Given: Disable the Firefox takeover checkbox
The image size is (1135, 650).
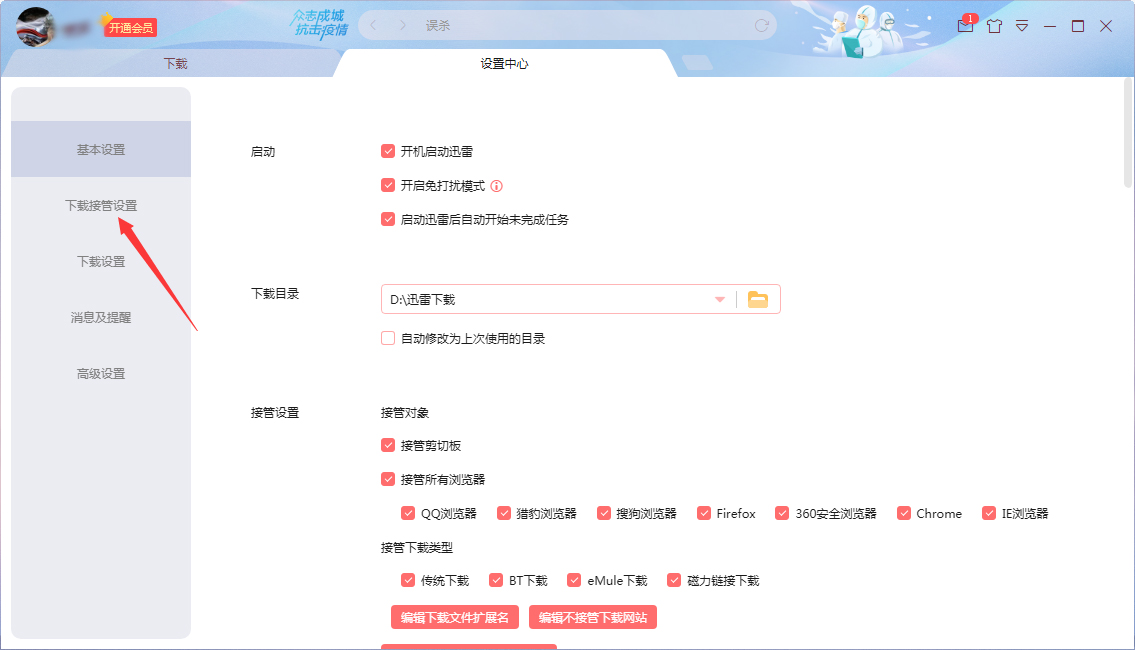Looking at the screenshot, I should [704, 513].
